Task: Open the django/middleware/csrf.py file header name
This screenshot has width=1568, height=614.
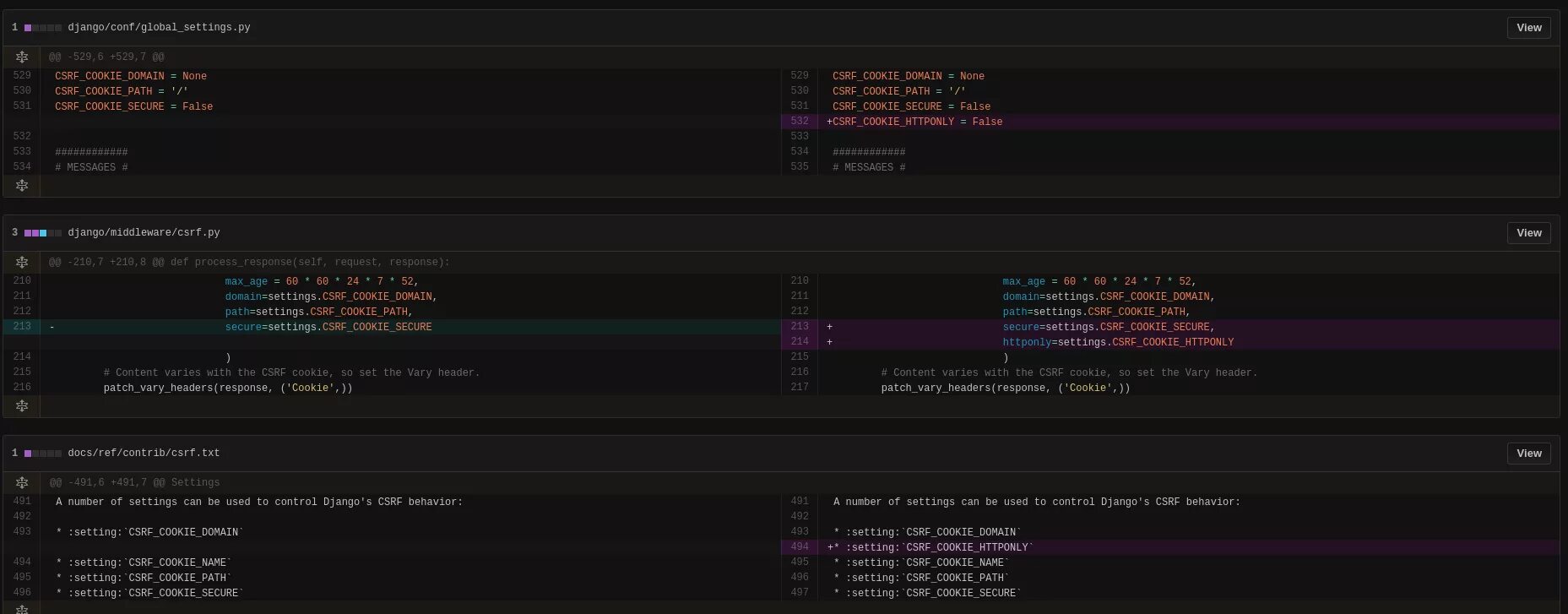Action: tap(144, 233)
